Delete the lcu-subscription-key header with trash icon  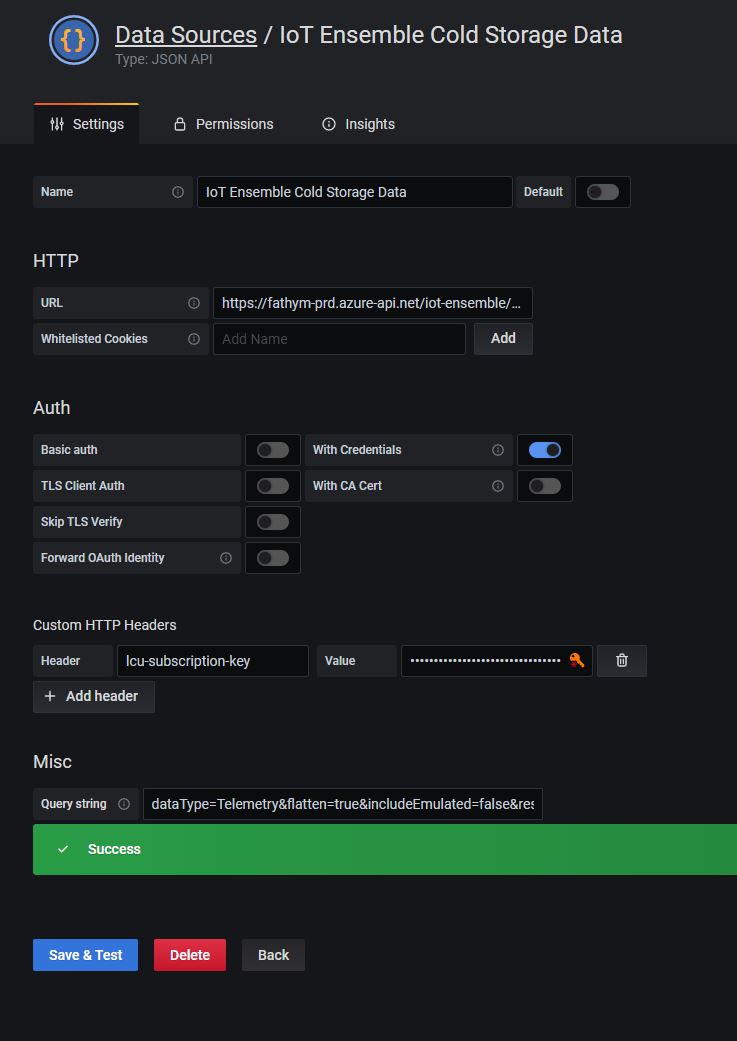[x=621, y=661]
